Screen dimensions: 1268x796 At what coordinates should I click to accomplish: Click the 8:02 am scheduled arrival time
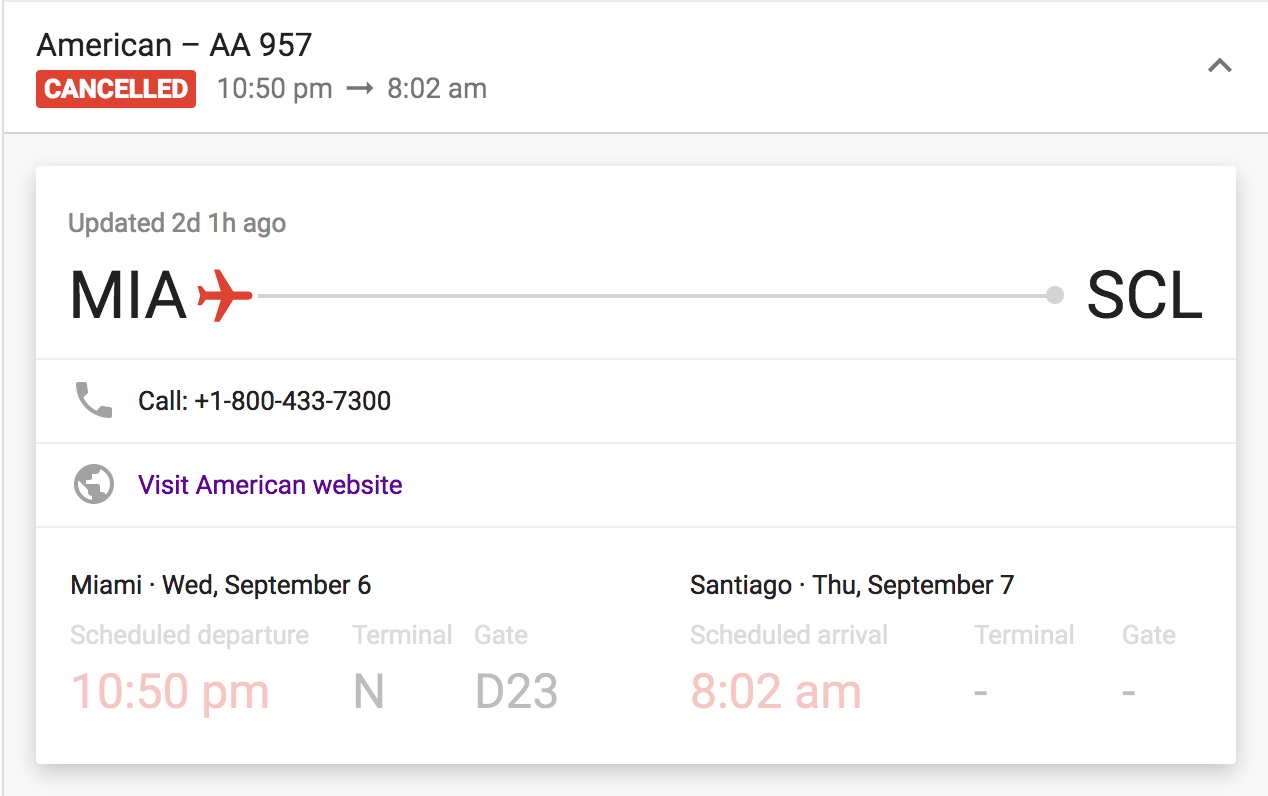(775, 691)
